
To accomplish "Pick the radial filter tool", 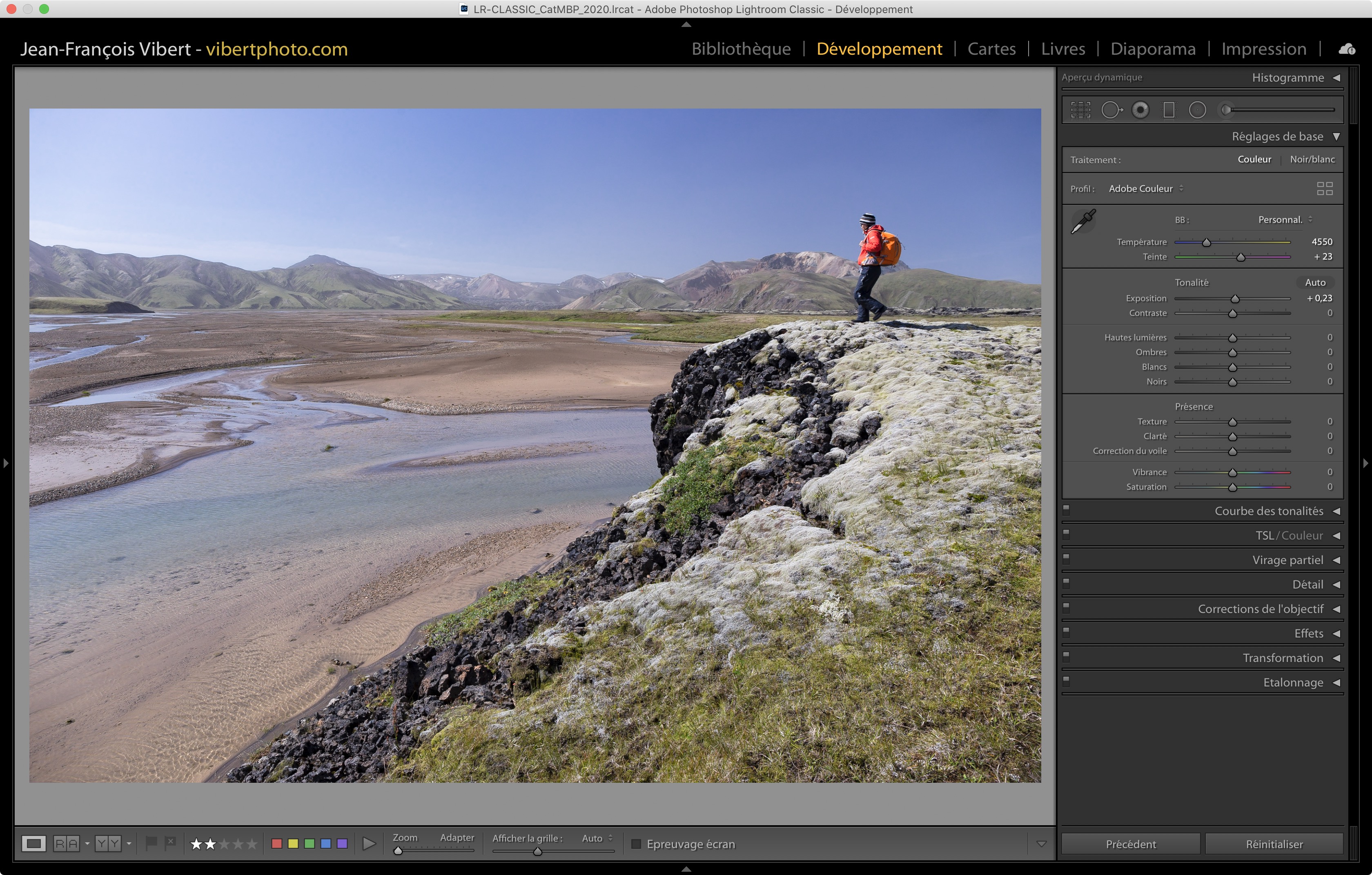I will point(1197,110).
